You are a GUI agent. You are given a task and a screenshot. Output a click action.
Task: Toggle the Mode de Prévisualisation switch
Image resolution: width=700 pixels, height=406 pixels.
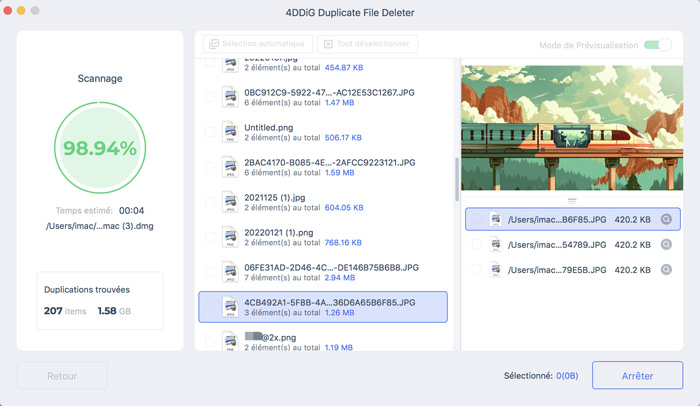pyautogui.click(x=657, y=45)
